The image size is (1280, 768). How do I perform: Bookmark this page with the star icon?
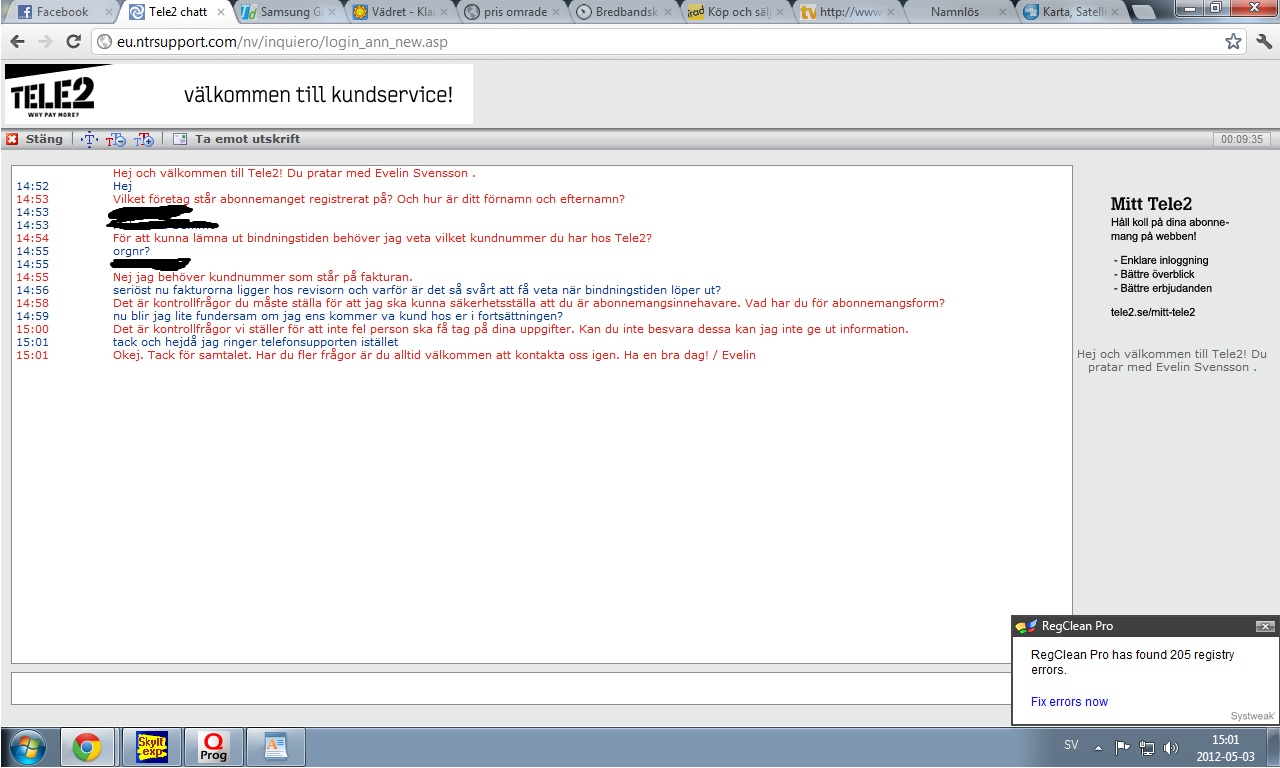pyautogui.click(x=1233, y=42)
